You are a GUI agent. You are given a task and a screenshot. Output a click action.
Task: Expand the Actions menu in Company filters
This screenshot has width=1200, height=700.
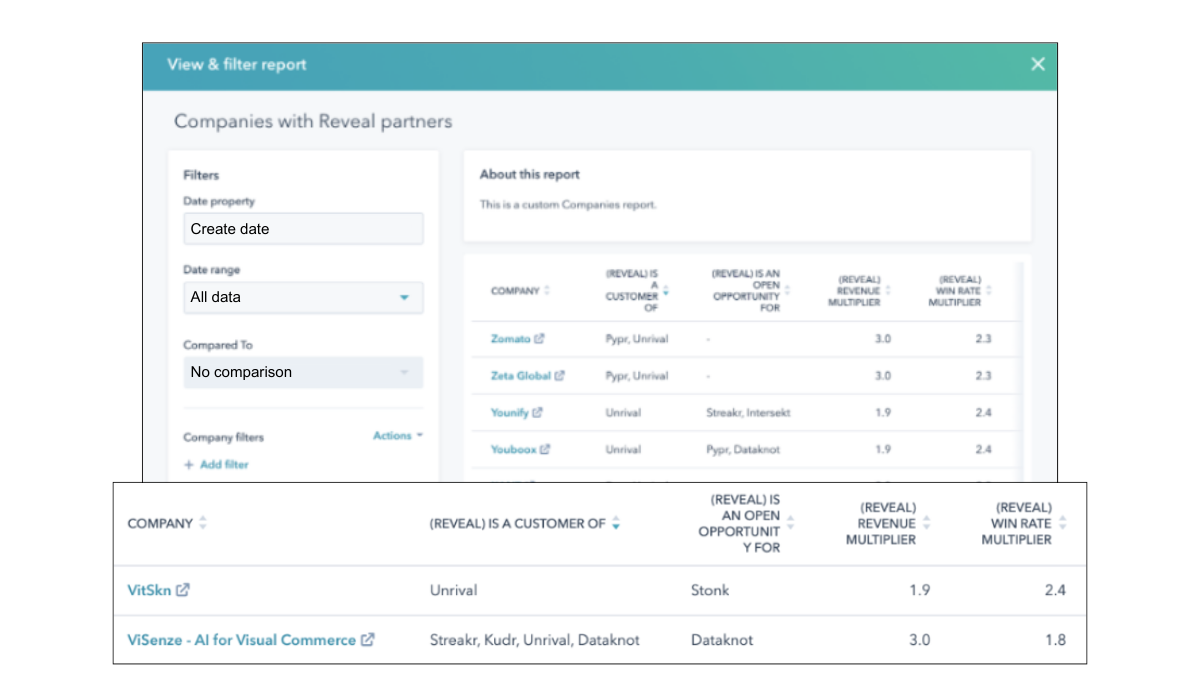398,436
